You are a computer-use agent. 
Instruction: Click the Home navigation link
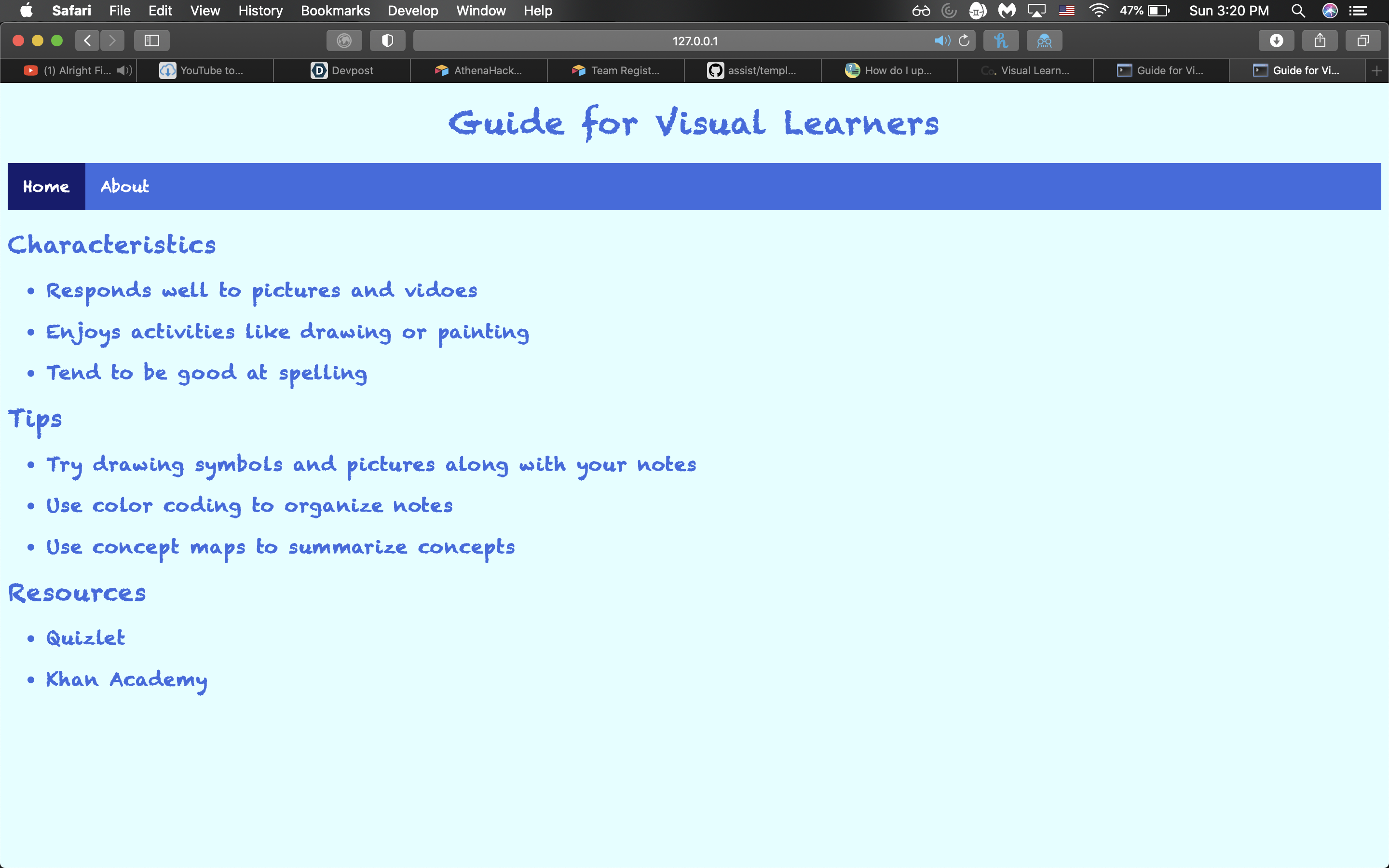46,187
